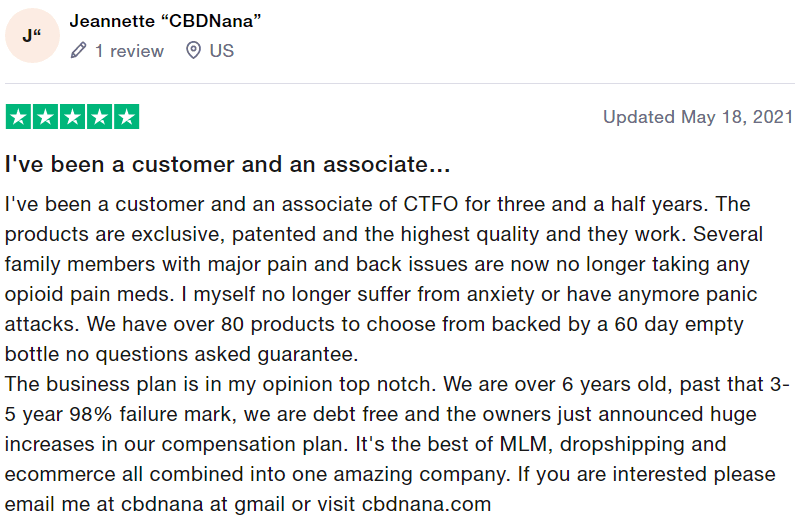Click the first green rating star
The width and height of the screenshot is (802, 517).
[x=18, y=117]
